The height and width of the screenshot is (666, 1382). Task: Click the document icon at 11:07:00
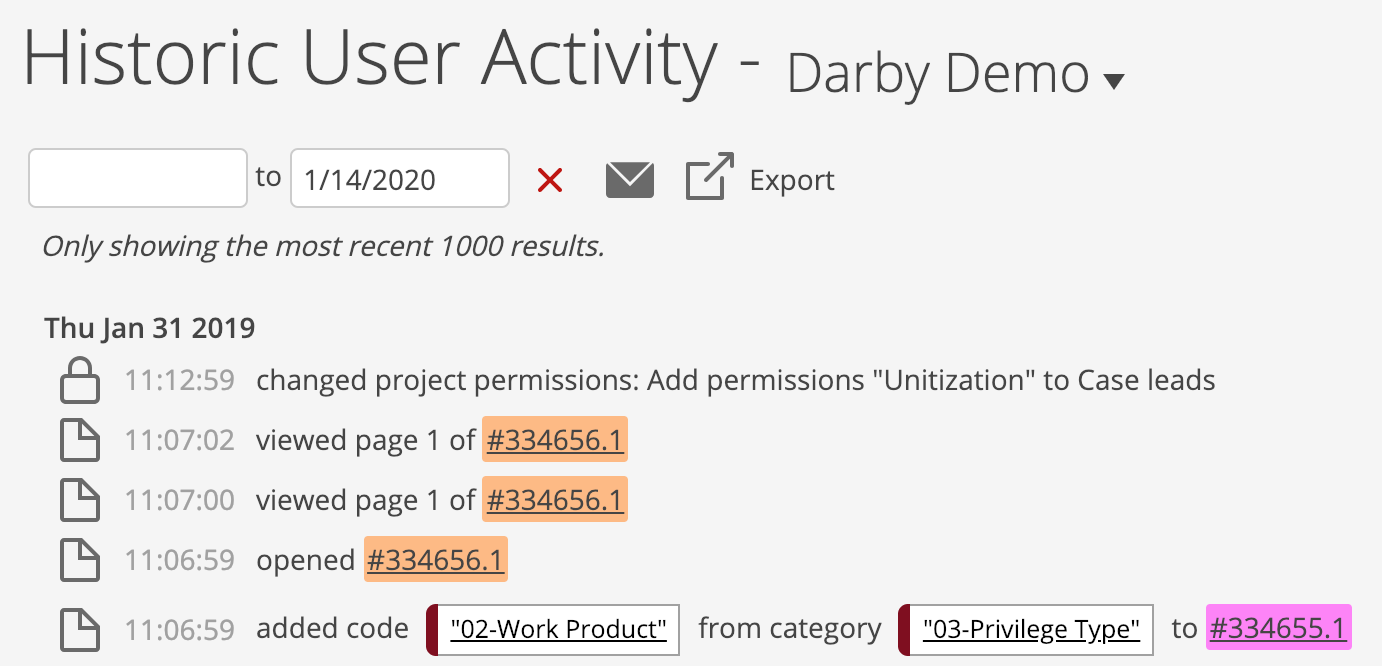coord(80,500)
